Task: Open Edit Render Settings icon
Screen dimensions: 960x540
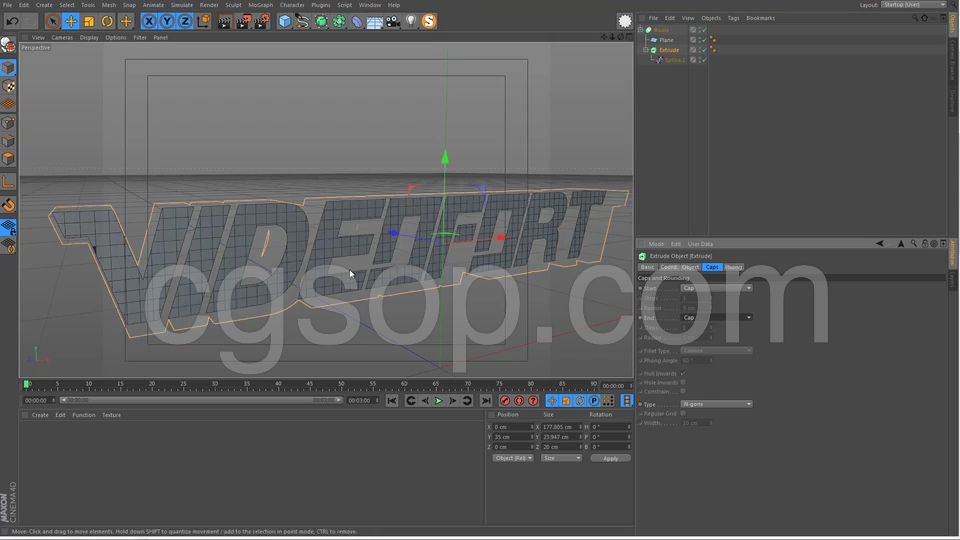Action: [261, 22]
